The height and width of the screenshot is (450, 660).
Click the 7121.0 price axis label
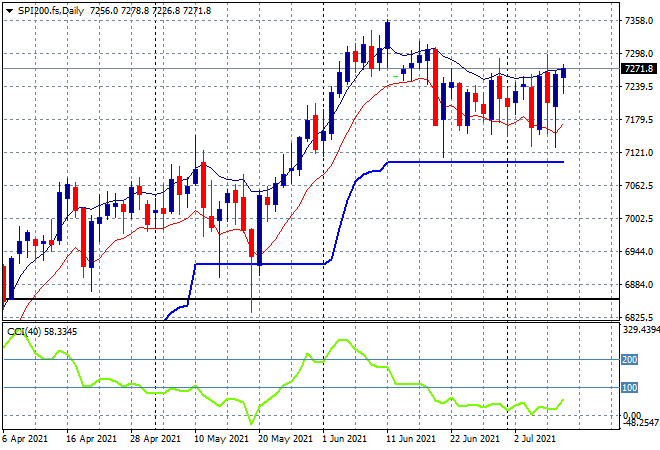pos(639,152)
